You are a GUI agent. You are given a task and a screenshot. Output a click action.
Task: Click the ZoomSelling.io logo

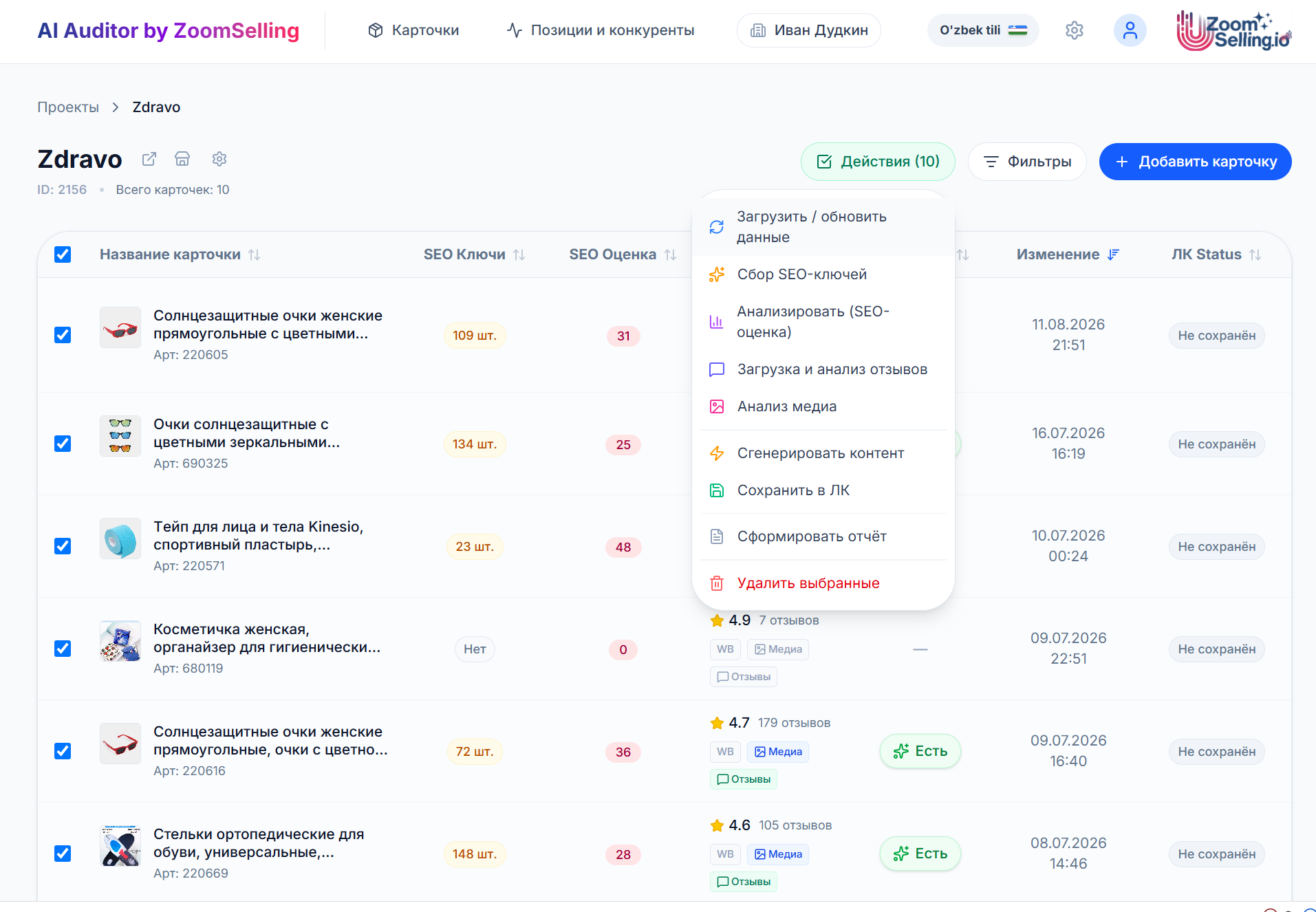[1234, 31]
